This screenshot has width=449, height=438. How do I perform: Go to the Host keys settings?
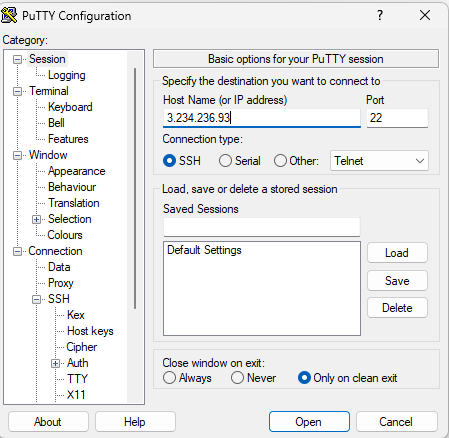tap(90, 331)
